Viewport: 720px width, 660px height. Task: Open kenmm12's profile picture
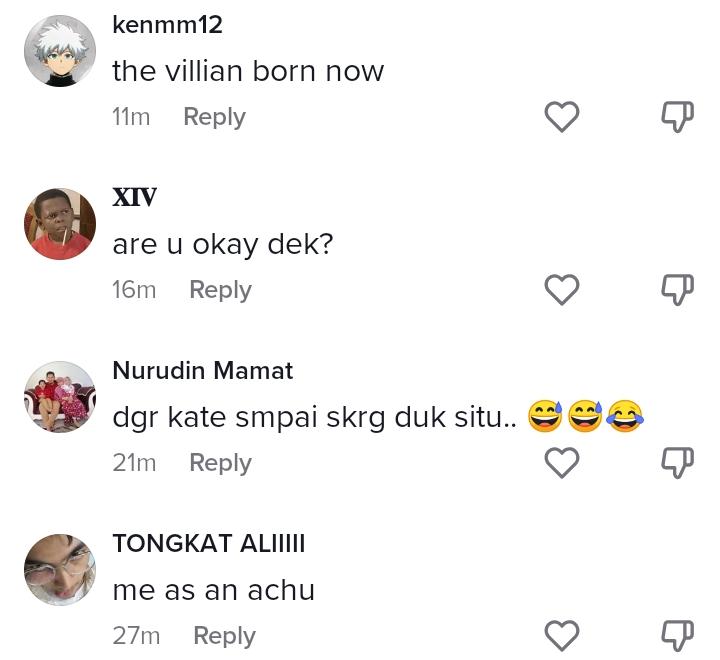click(x=60, y=51)
